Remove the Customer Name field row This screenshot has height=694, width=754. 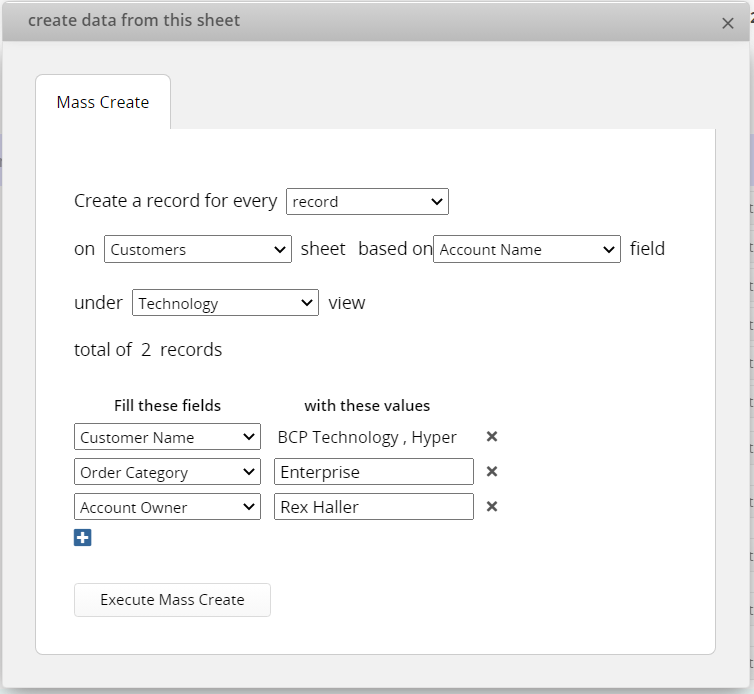(x=491, y=436)
